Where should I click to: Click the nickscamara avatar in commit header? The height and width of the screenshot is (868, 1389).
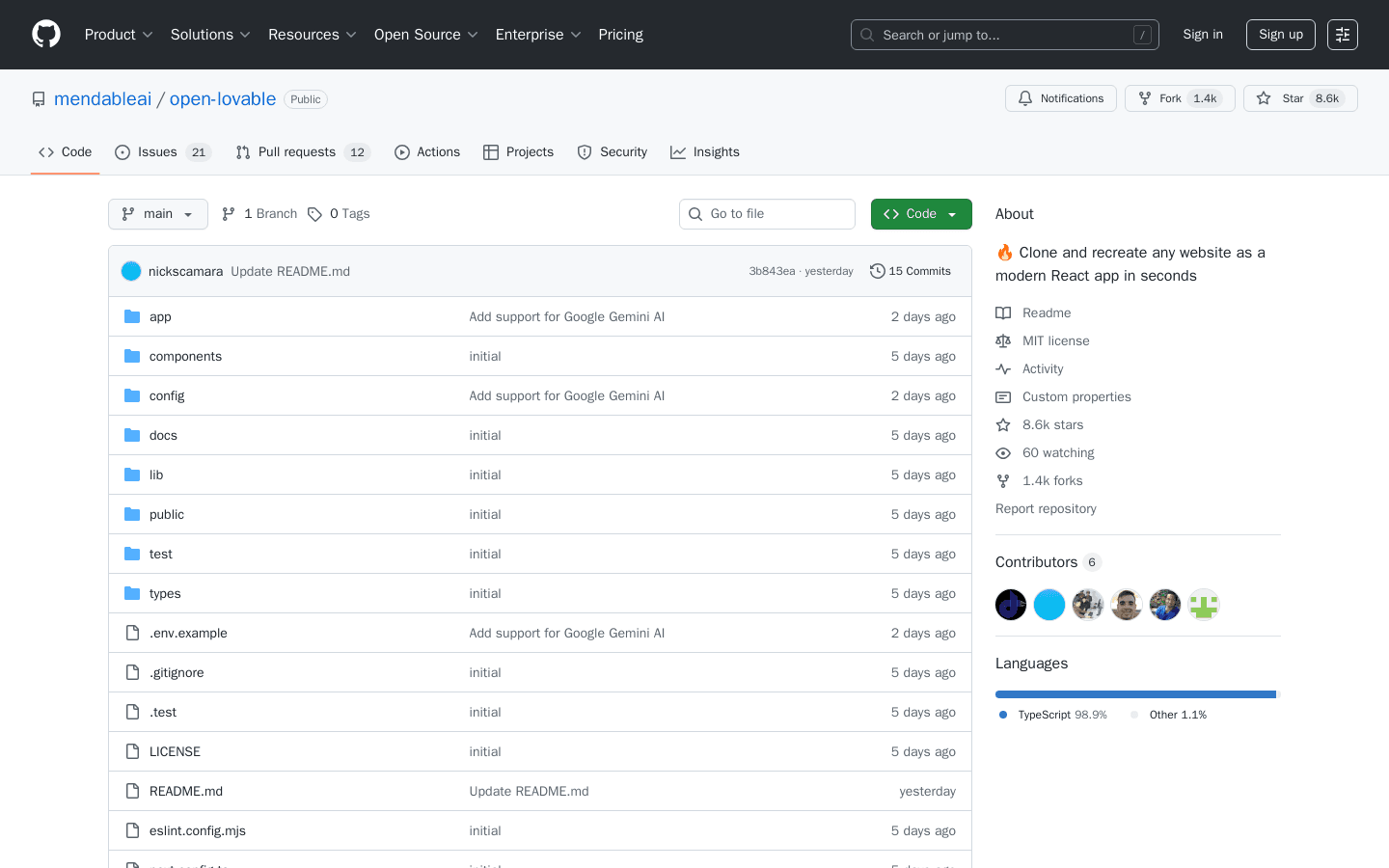(x=131, y=271)
